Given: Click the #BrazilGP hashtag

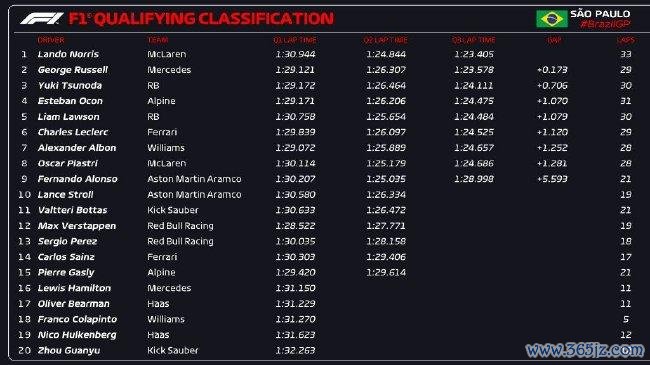Looking at the screenshot, I should click(x=605, y=24).
